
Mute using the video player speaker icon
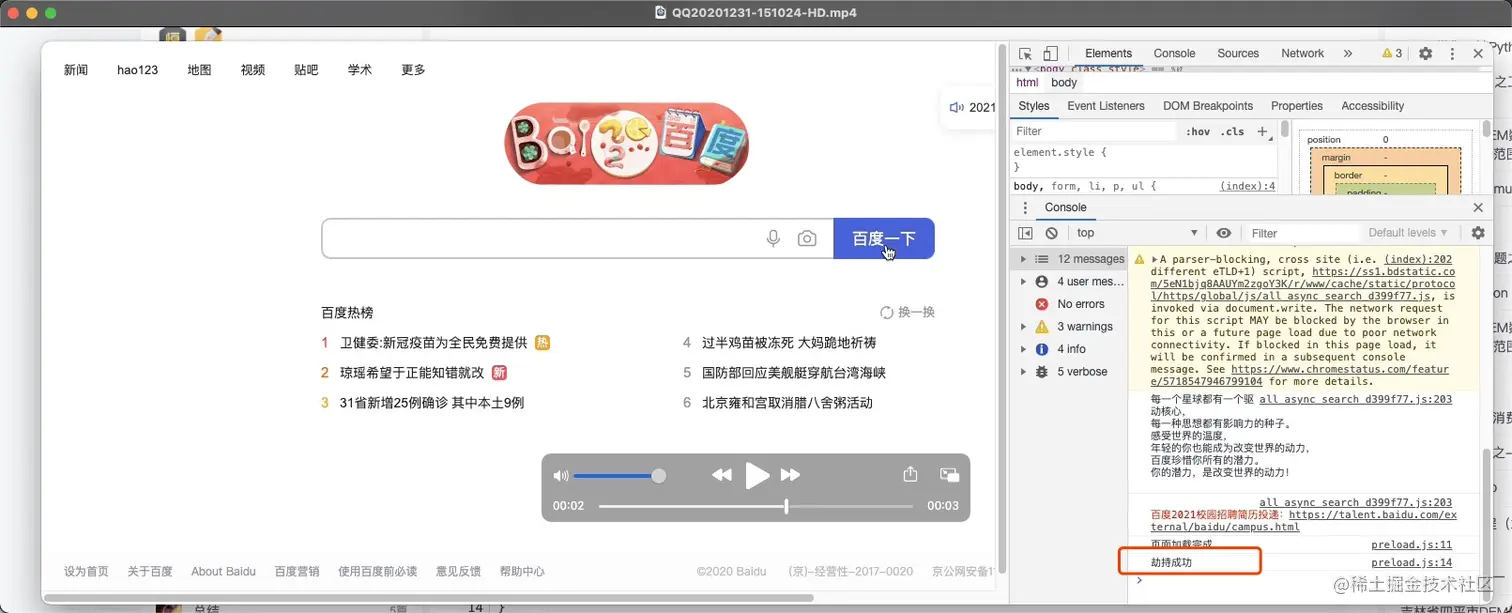click(561, 476)
